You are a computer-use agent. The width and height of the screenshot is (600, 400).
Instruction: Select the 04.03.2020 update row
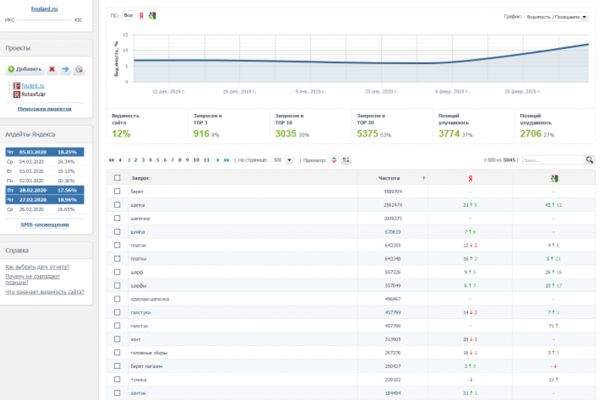point(45,162)
